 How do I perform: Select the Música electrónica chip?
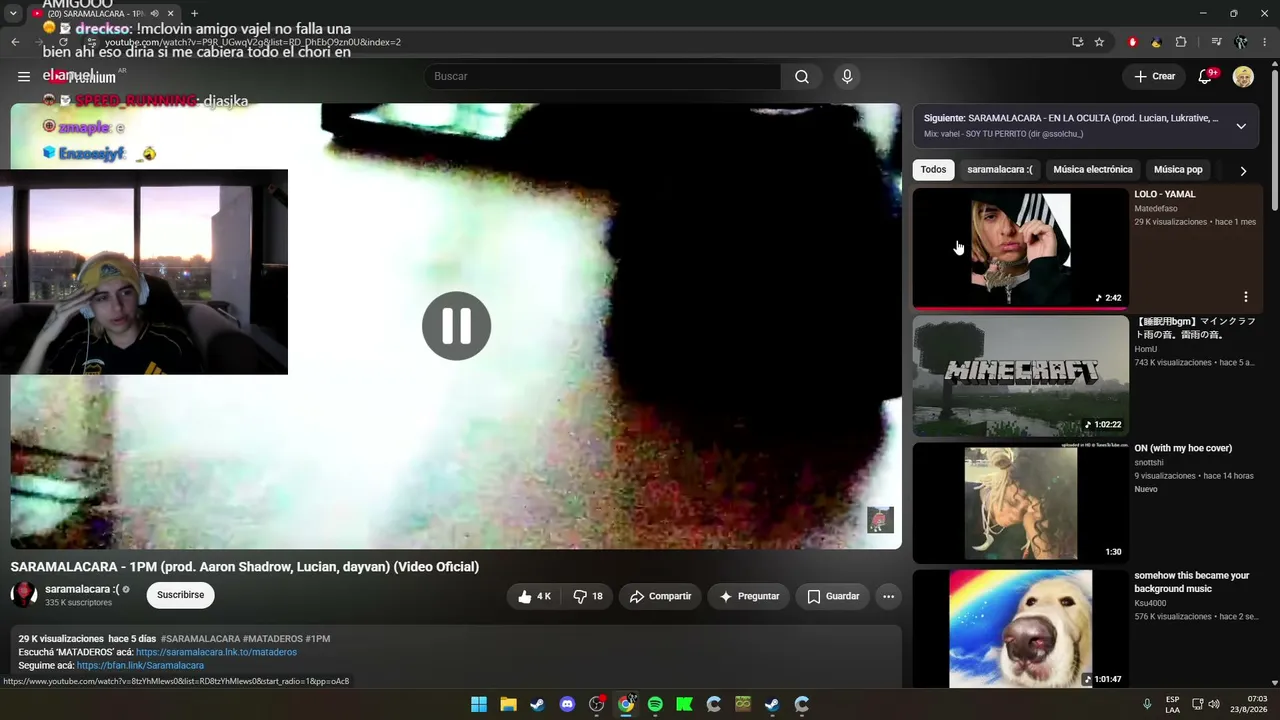[x=1093, y=170]
